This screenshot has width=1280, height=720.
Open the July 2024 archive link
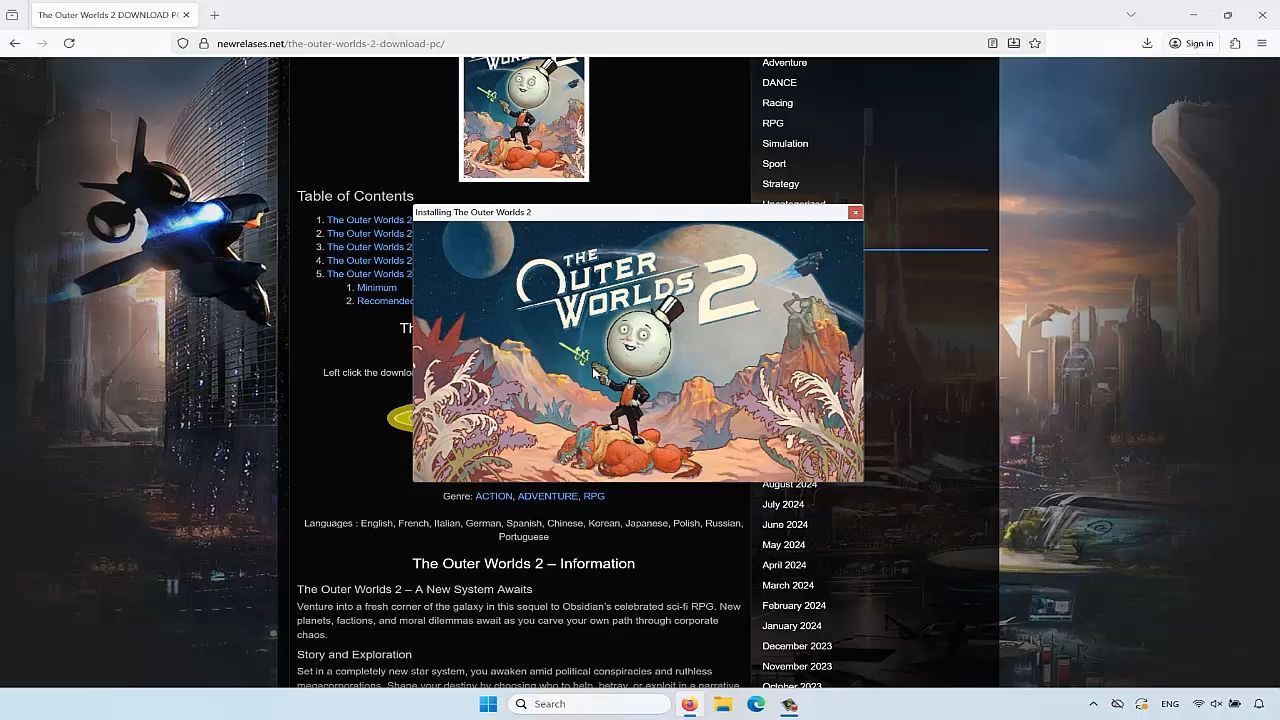pos(783,504)
